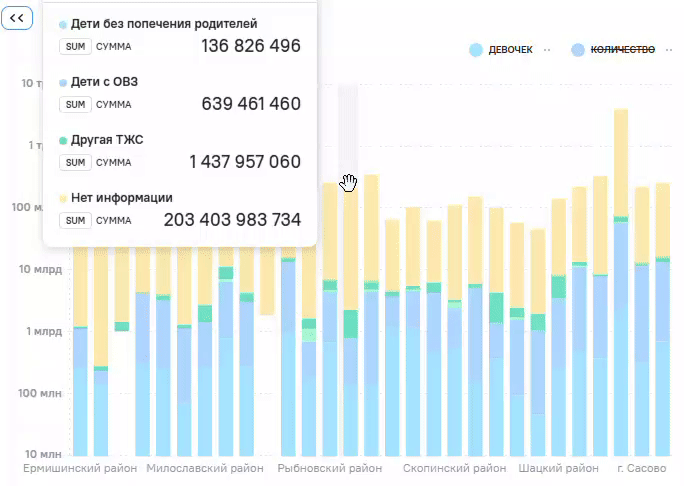Click the 10 млн y-axis tick label

pos(43,454)
